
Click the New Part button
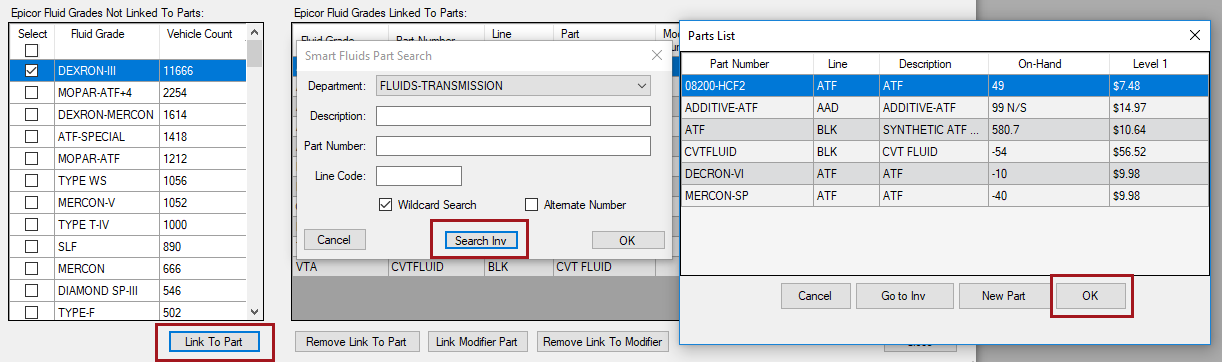coord(1005,296)
